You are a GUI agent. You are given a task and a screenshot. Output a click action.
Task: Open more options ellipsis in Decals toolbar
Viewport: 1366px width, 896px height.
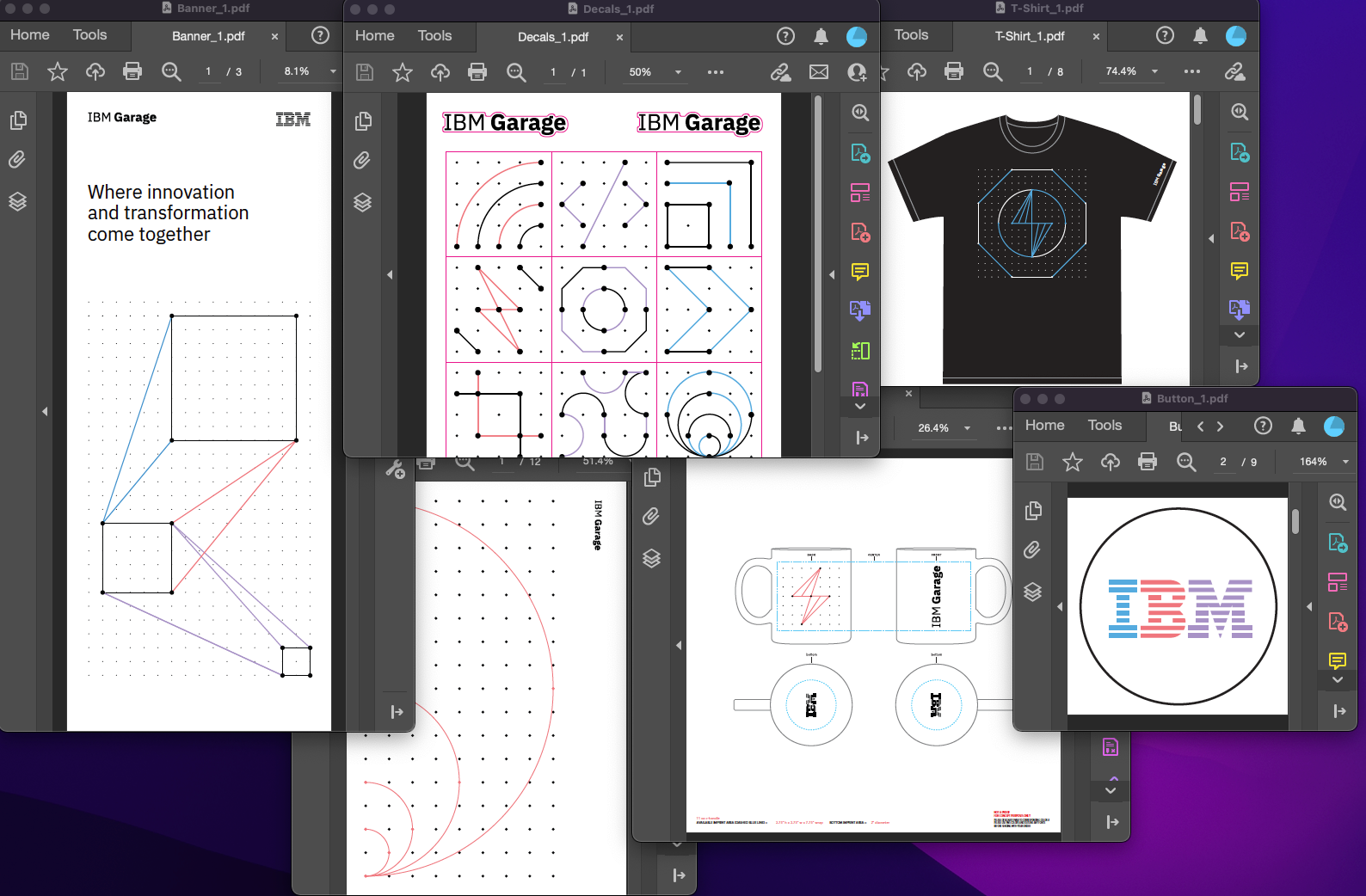(716, 72)
